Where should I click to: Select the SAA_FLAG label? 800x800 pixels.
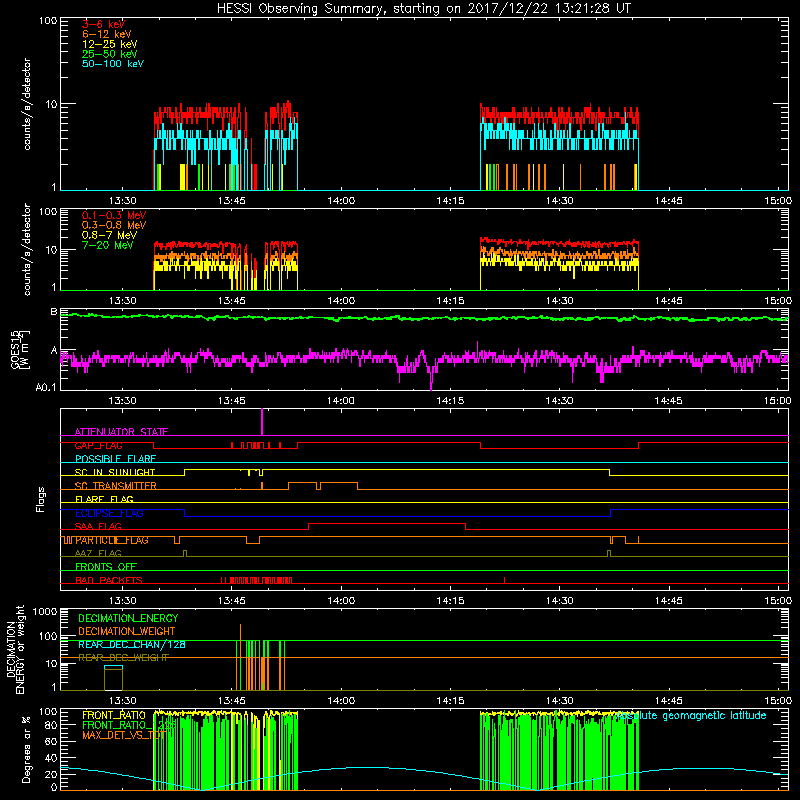(x=98, y=527)
